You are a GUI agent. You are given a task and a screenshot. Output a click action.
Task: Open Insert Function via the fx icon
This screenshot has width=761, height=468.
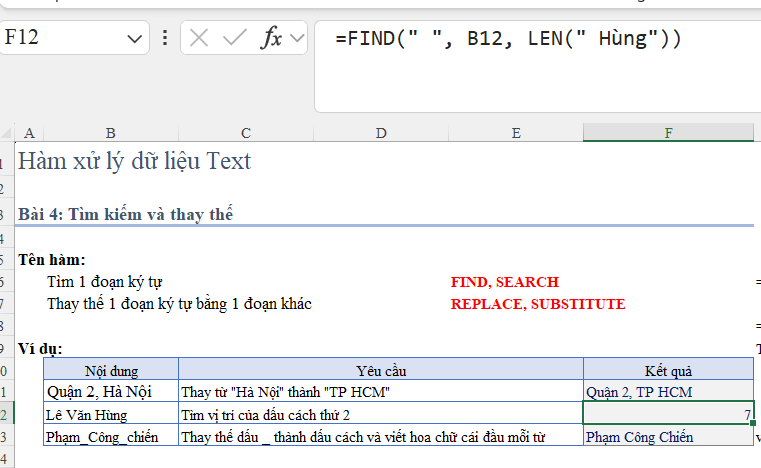271,39
